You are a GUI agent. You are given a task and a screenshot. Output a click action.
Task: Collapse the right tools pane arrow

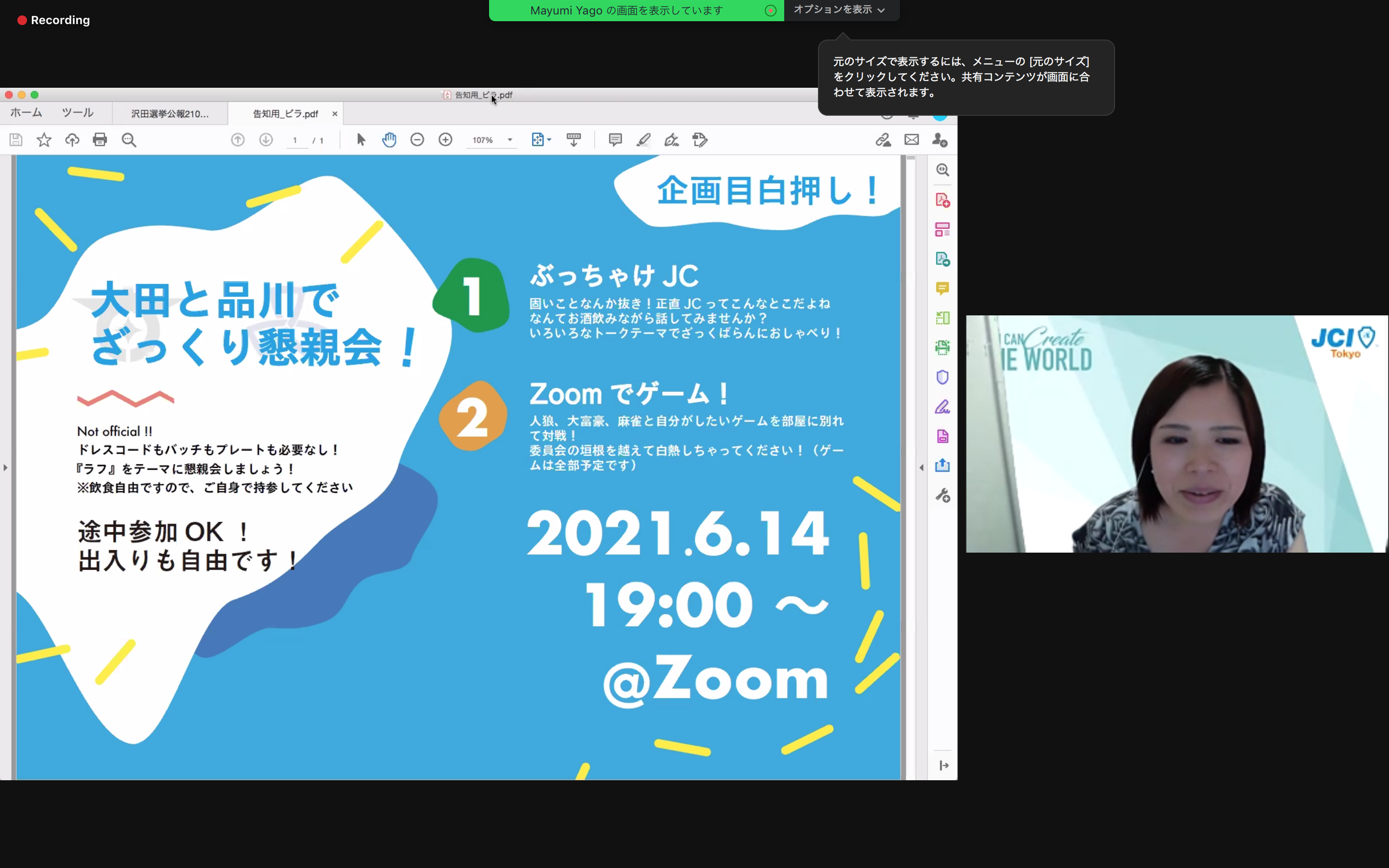(x=922, y=467)
